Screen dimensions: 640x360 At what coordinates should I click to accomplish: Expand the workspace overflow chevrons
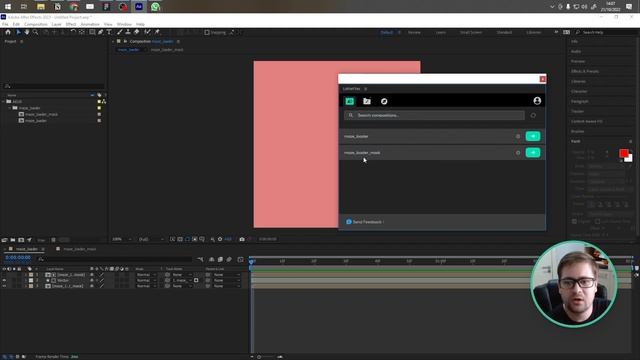(556, 32)
